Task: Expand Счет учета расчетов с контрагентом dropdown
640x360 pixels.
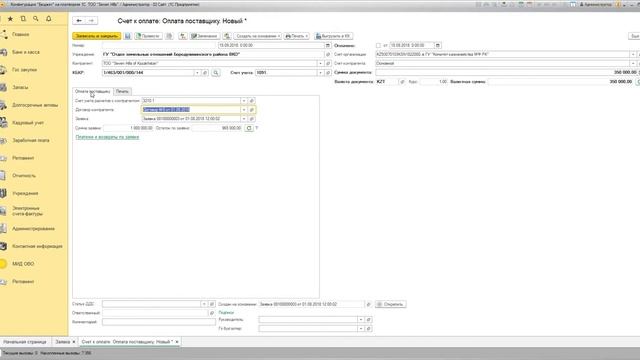Action: (244, 100)
